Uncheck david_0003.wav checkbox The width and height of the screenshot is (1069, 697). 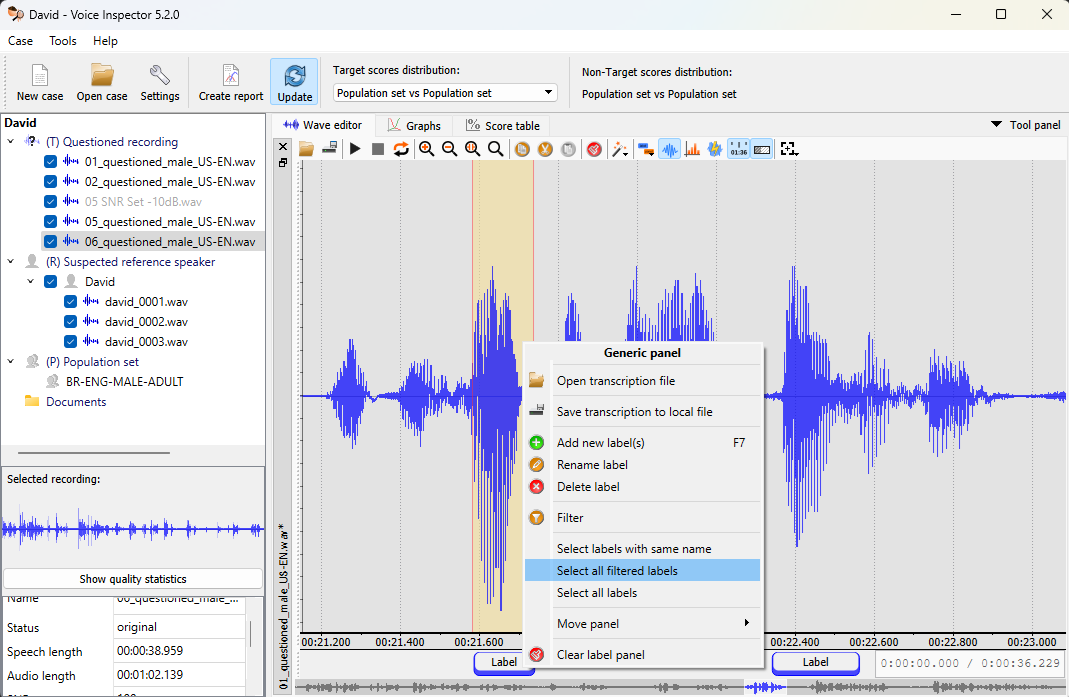tap(70, 342)
